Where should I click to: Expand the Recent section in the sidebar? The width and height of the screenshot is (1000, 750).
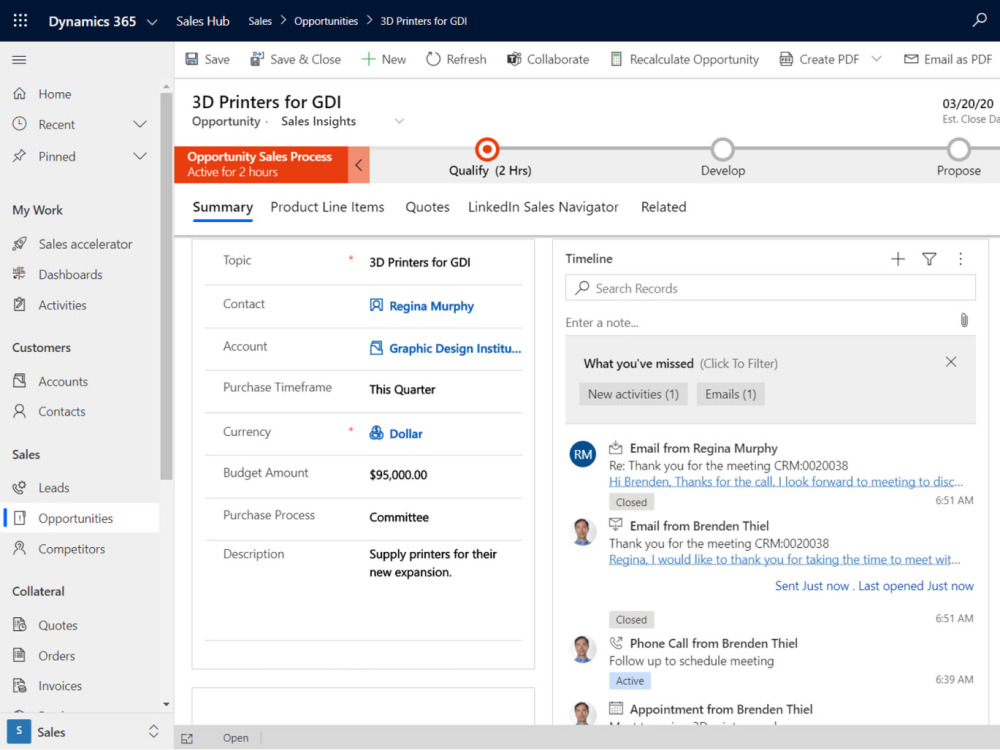(139, 125)
